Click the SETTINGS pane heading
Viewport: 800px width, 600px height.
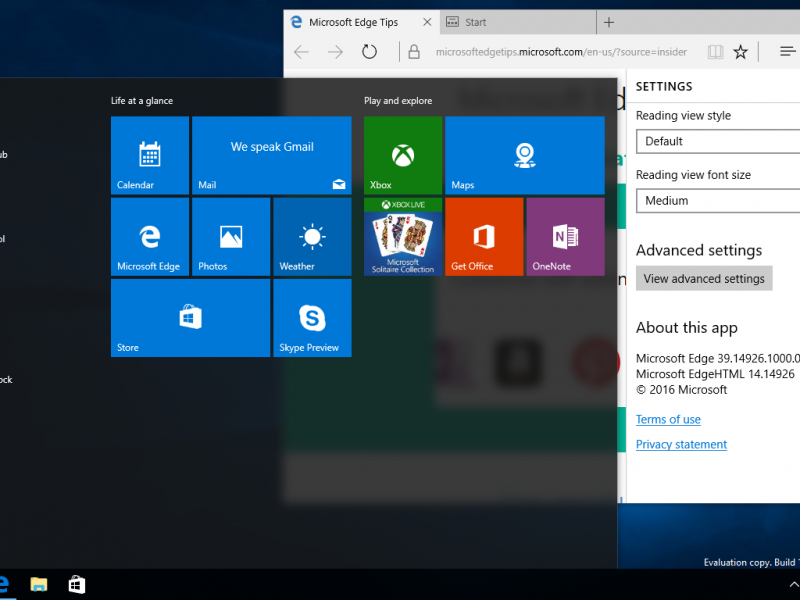(664, 87)
